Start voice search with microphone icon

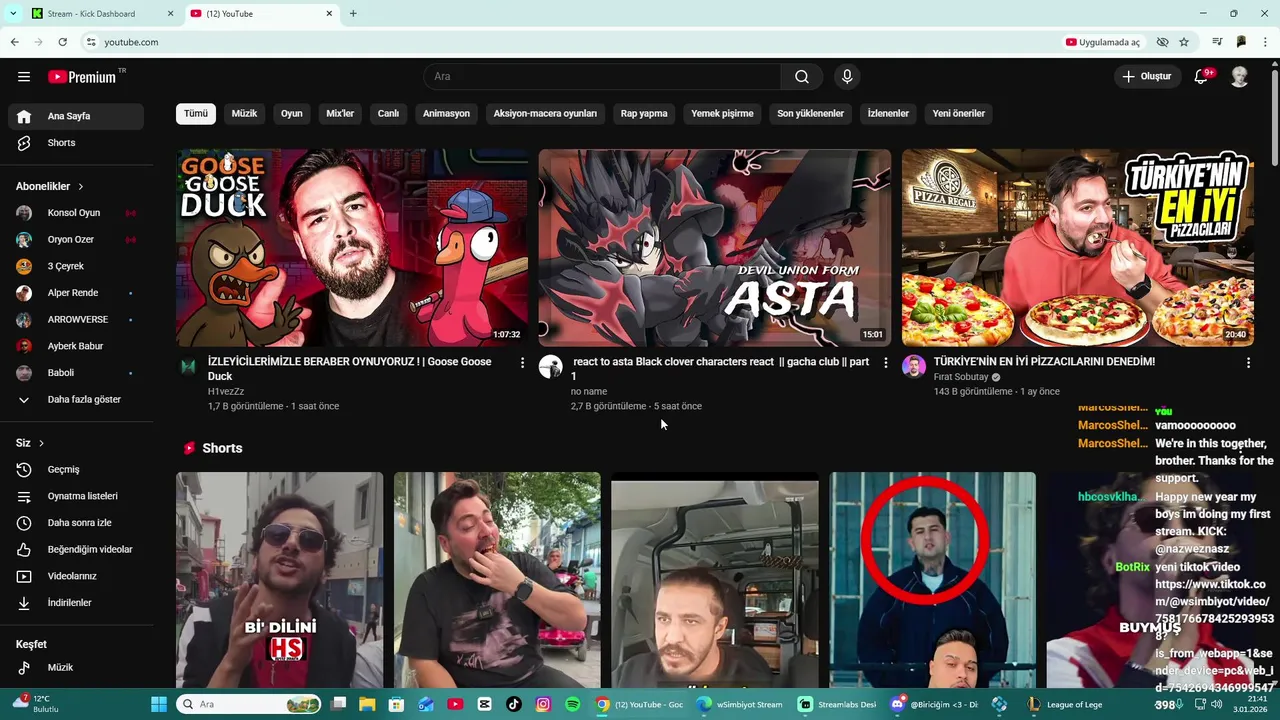pos(847,77)
